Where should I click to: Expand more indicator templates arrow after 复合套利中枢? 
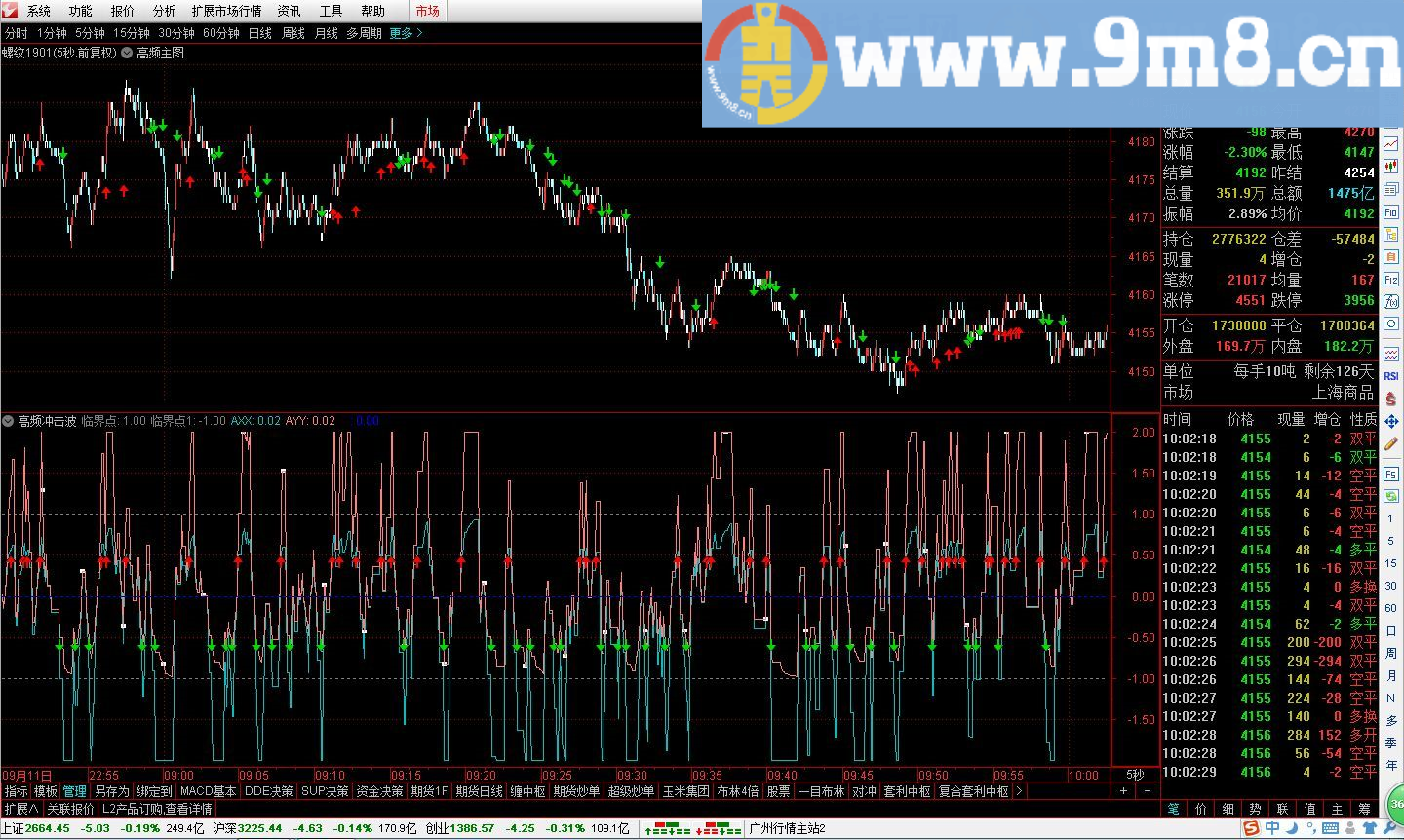click(x=1019, y=791)
